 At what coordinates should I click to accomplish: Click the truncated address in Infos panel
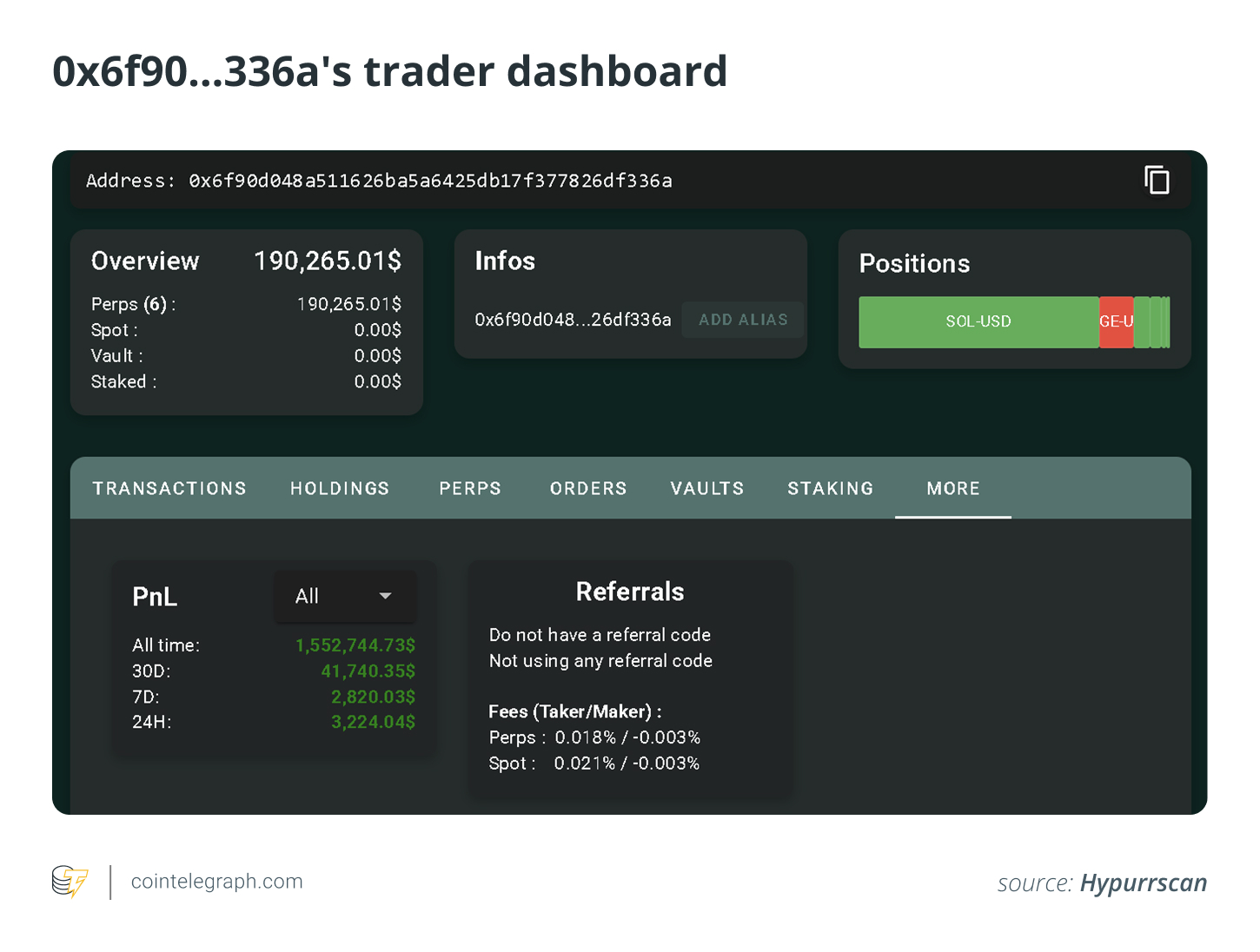pos(572,320)
